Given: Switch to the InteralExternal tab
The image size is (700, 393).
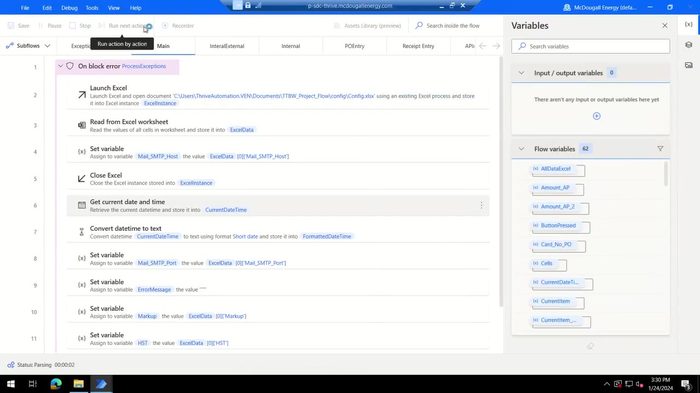Looking at the screenshot, I should pyautogui.click(x=227, y=46).
